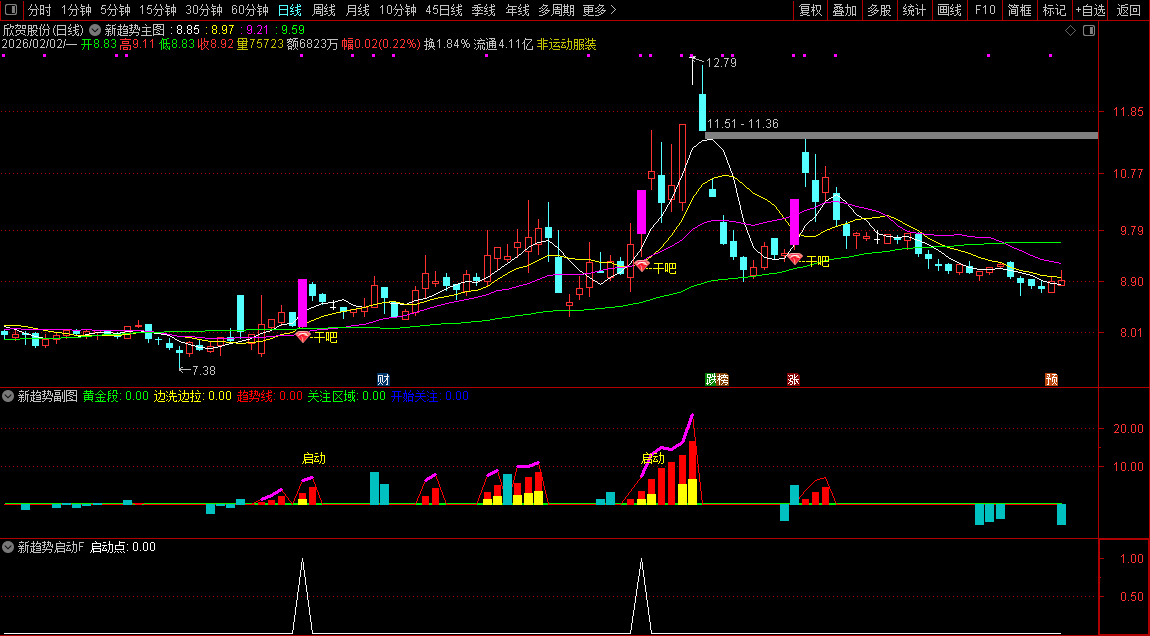Click the 7.38 low price label

point(203,370)
